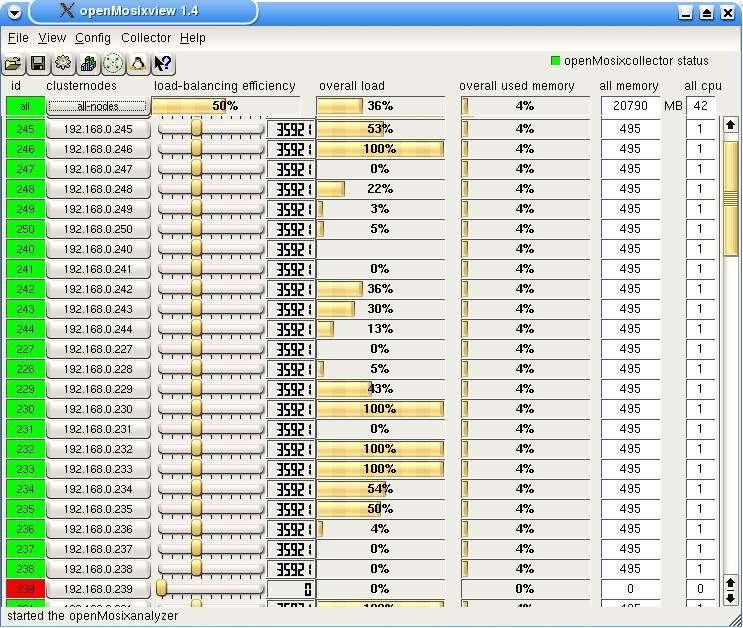
Task: Click the green 'all' id box
Action: tap(26, 106)
